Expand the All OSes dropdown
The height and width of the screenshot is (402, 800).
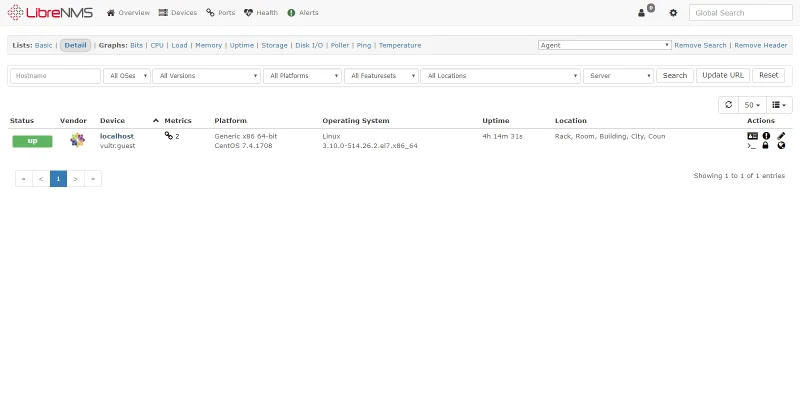[x=127, y=75]
